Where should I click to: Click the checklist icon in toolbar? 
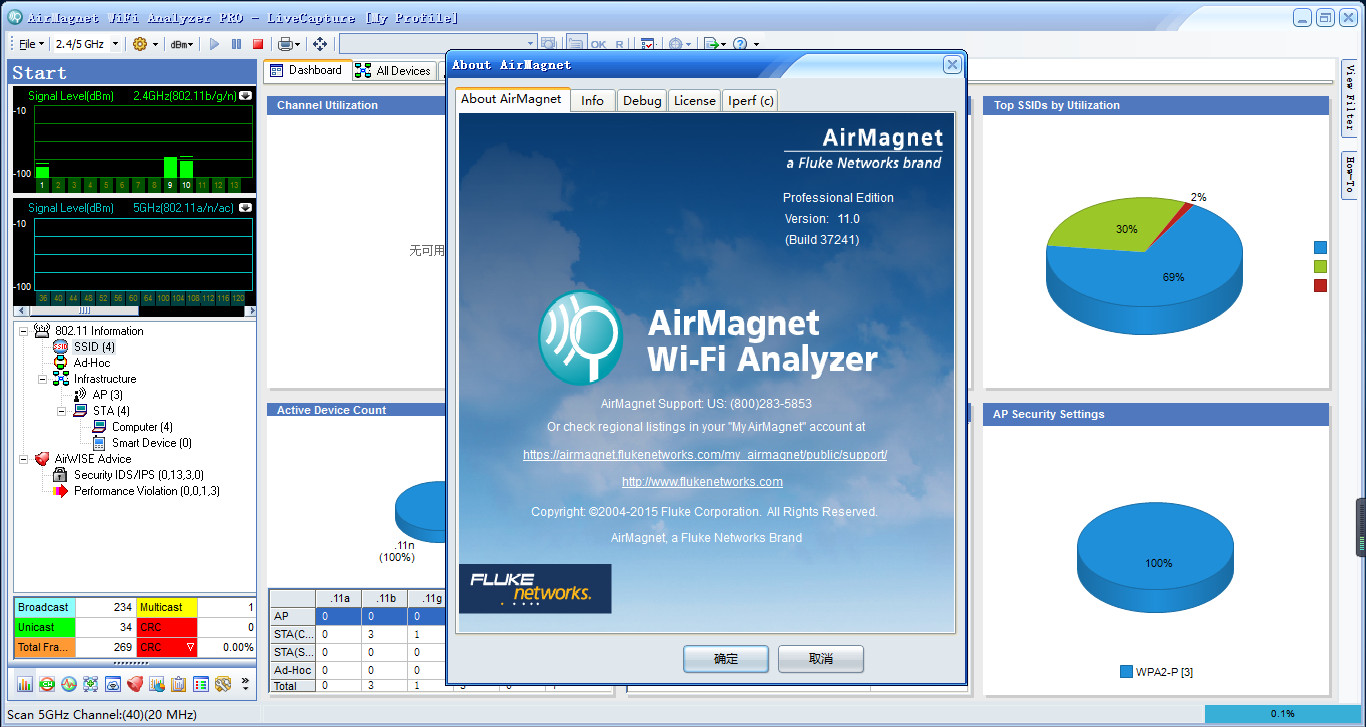[648, 44]
